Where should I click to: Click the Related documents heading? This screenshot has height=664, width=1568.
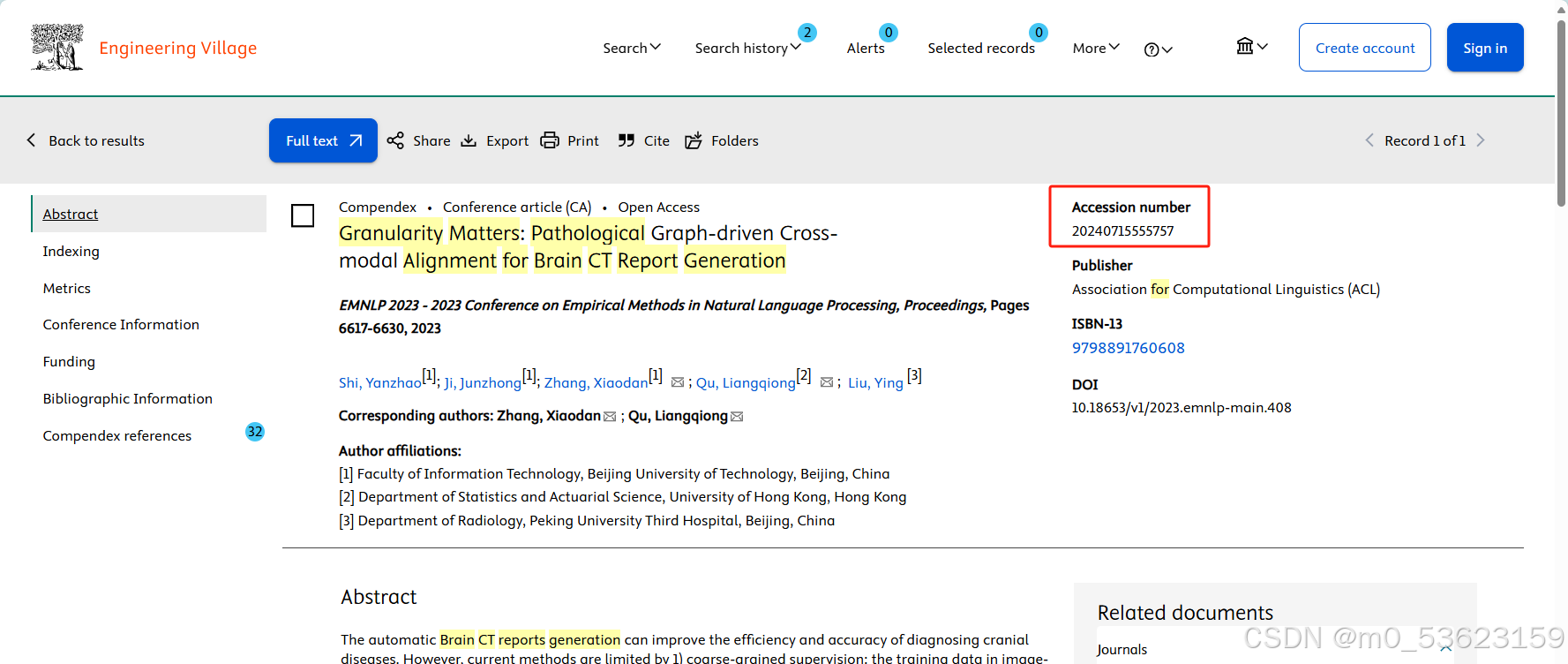click(x=1185, y=612)
